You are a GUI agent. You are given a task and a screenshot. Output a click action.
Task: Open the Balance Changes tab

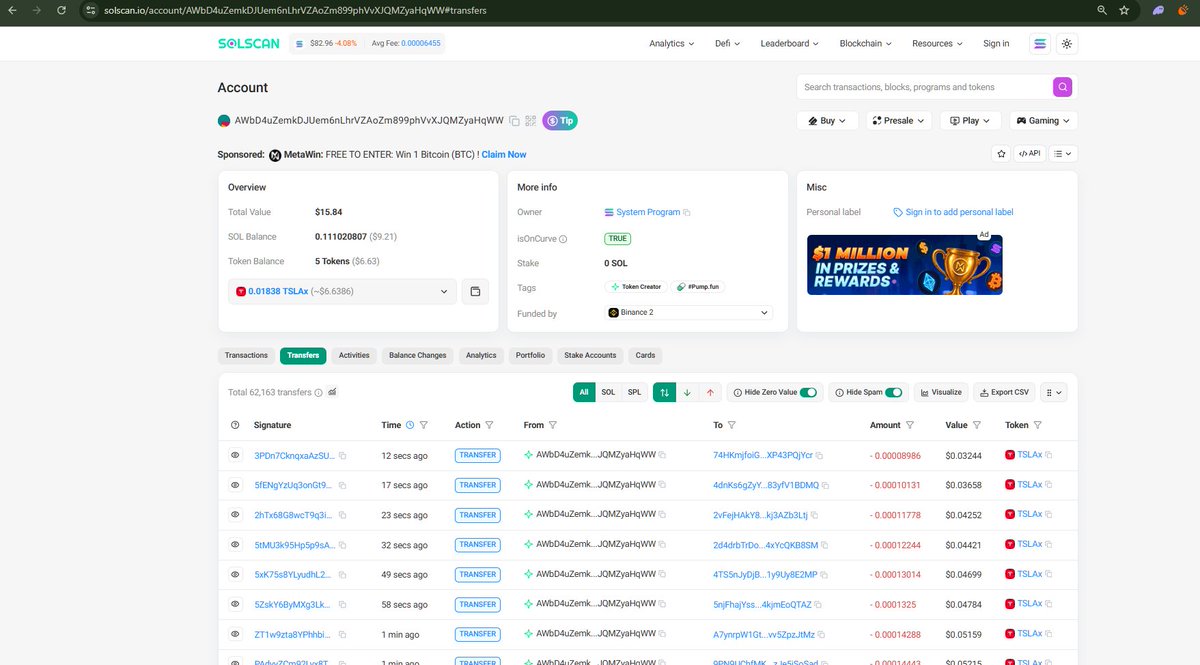click(418, 355)
